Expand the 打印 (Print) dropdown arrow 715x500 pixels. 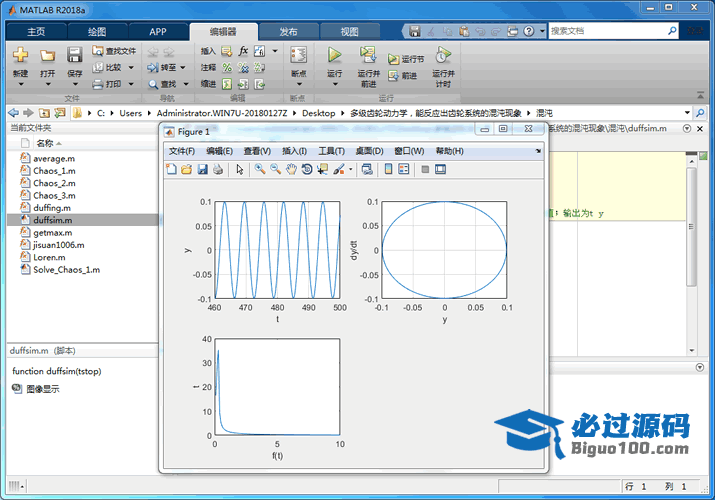click(x=131, y=84)
